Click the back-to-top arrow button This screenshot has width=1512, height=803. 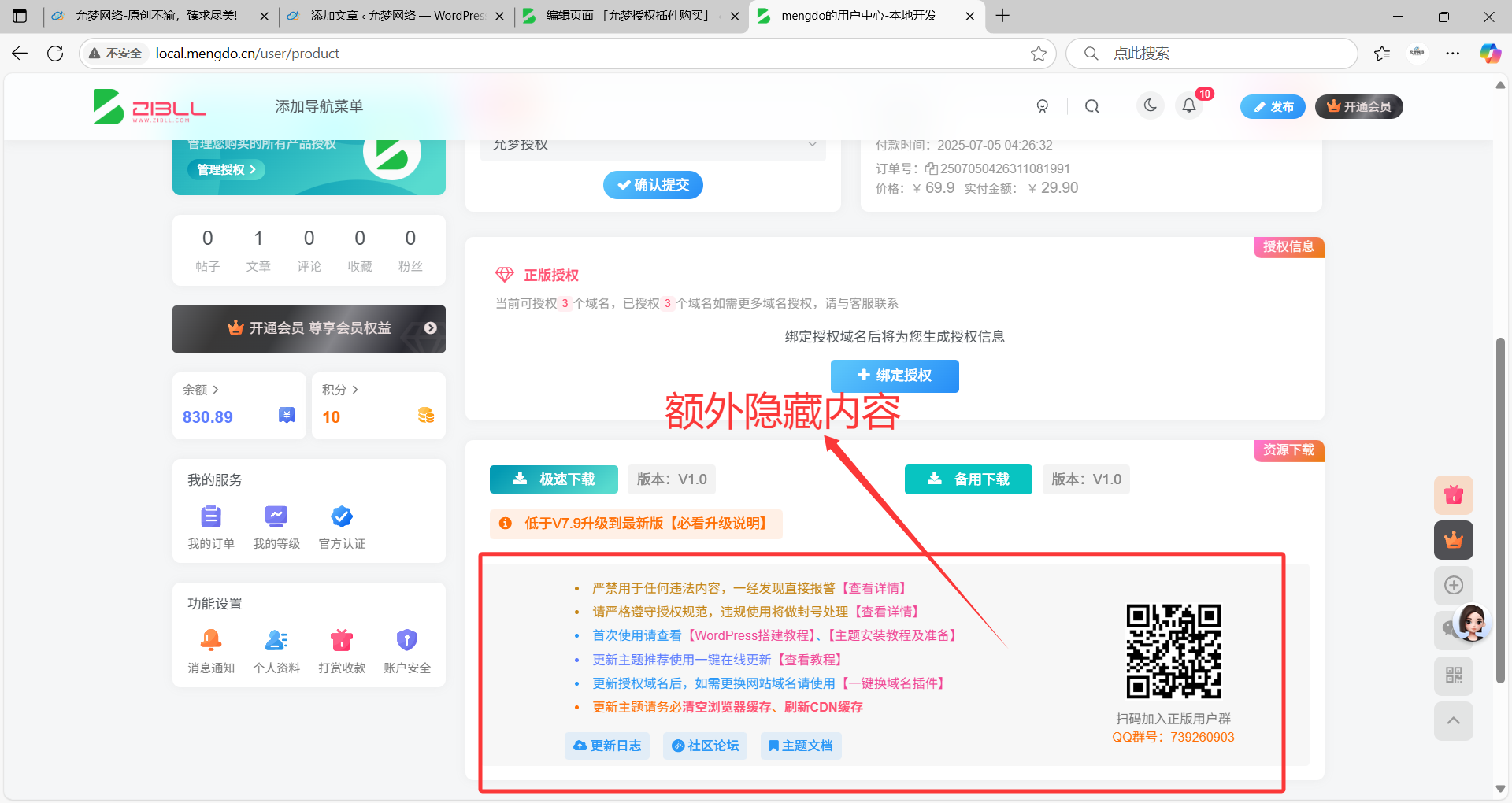click(1454, 720)
